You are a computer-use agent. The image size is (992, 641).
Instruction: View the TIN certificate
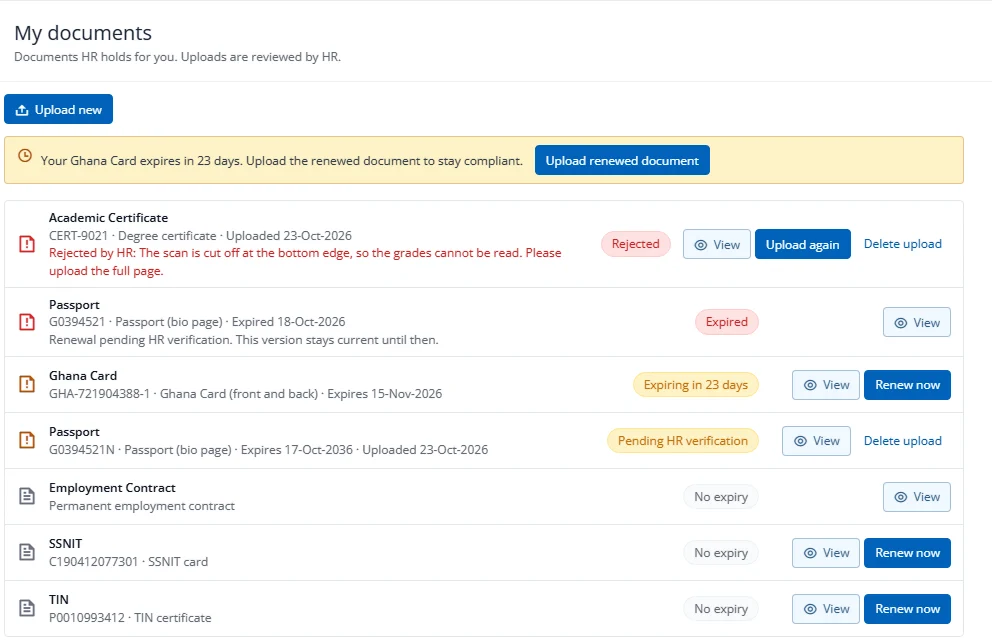coord(826,609)
